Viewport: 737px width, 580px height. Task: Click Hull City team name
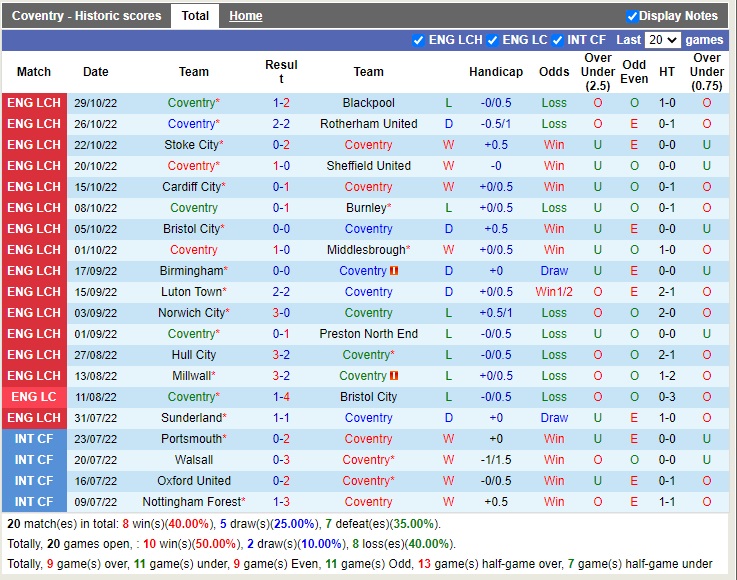point(194,355)
